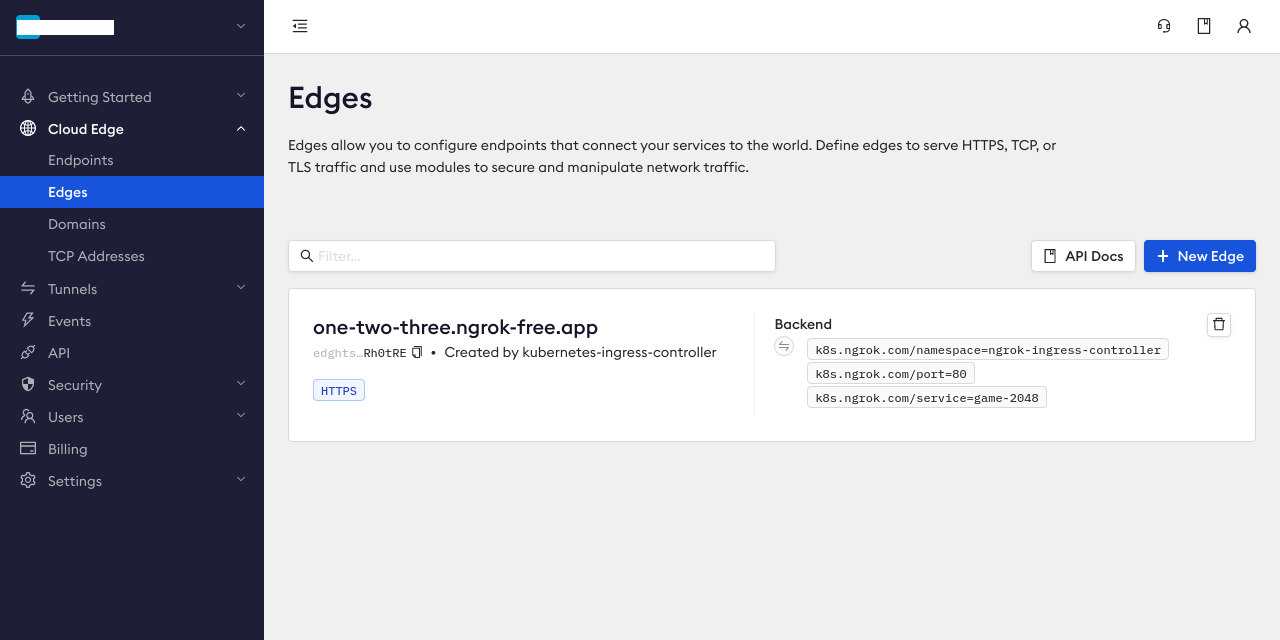This screenshot has height=640, width=1280.
Task: Click the Billing card icon
Action: pos(28,449)
